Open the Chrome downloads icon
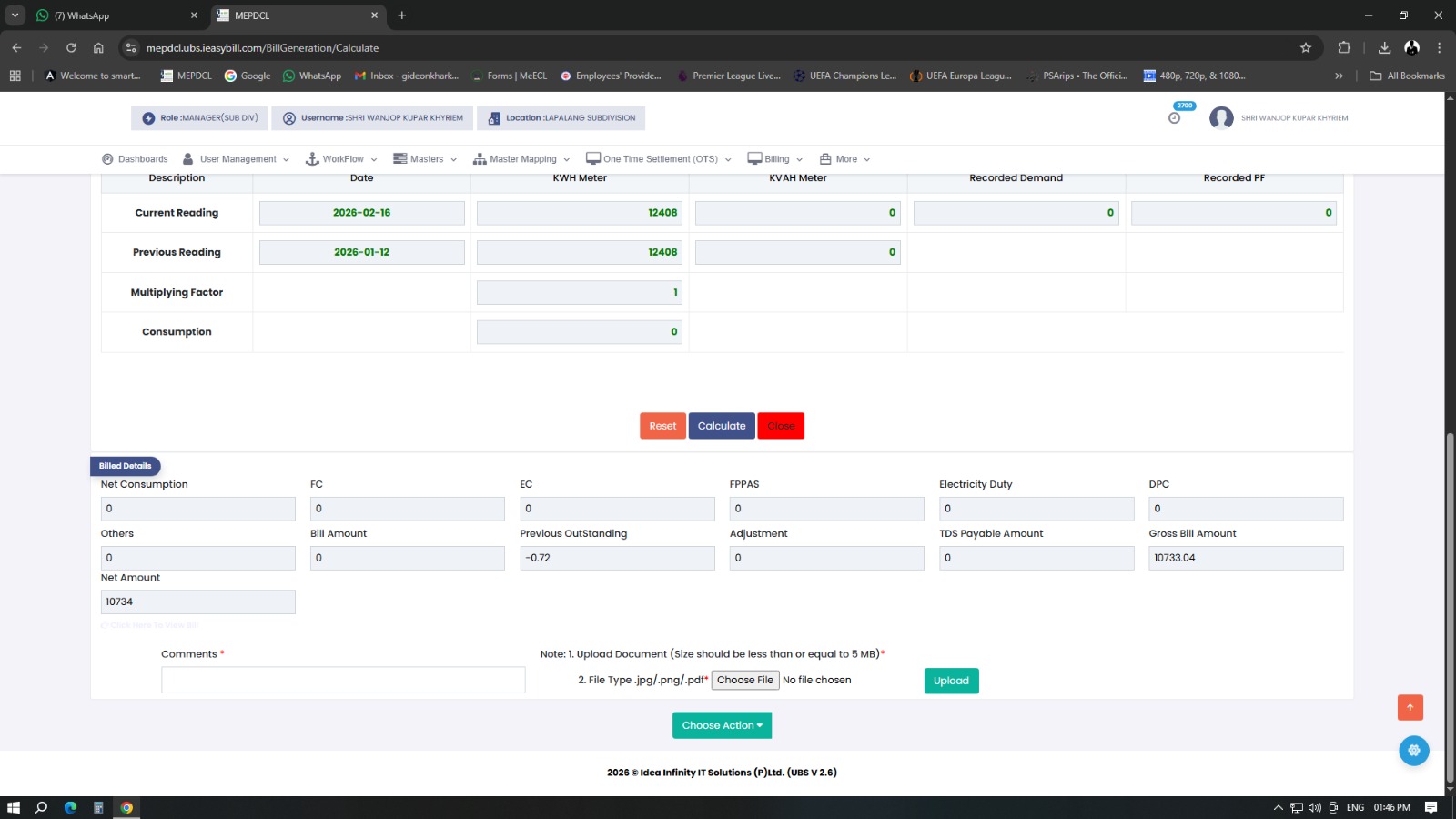Viewport: 1456px width, 819px height. (x=1384, y=48)
